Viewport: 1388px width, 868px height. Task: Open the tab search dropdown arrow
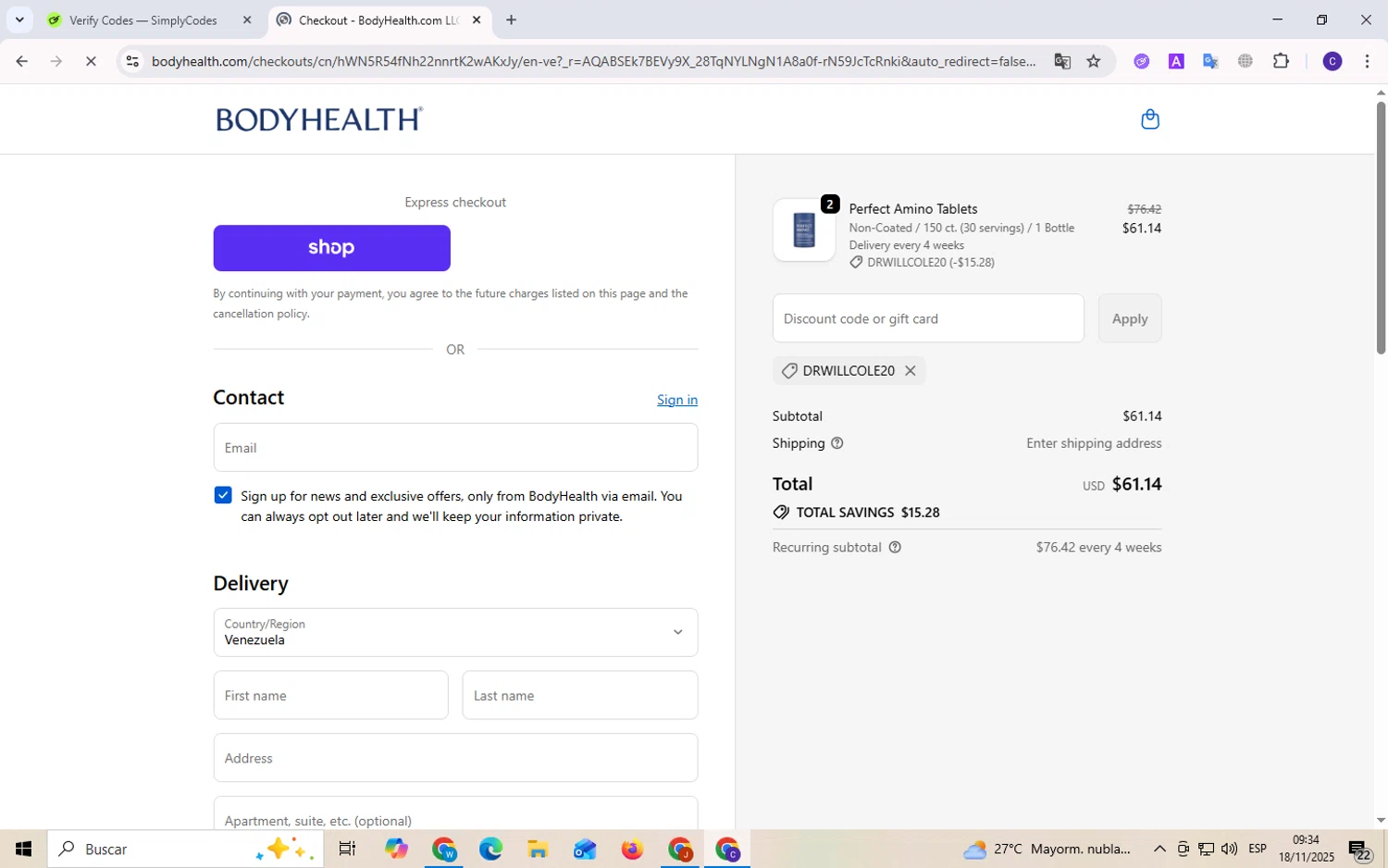pyautogui.click(x=19, y=19)
